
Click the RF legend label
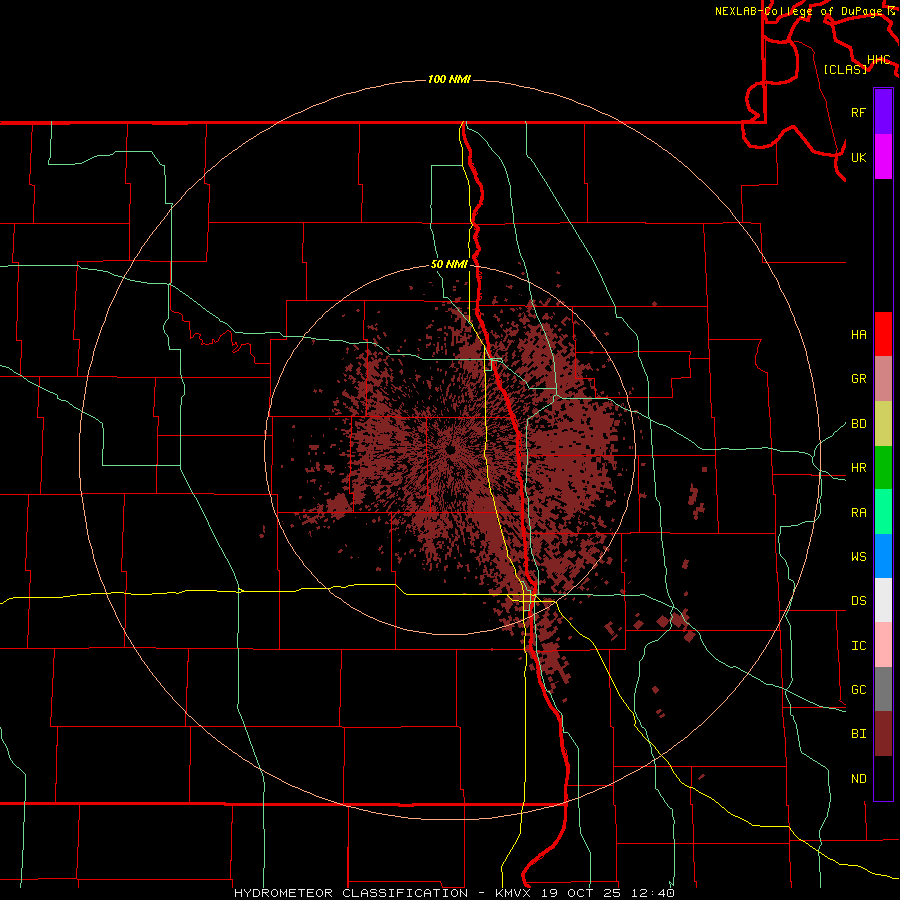(858, 112)
